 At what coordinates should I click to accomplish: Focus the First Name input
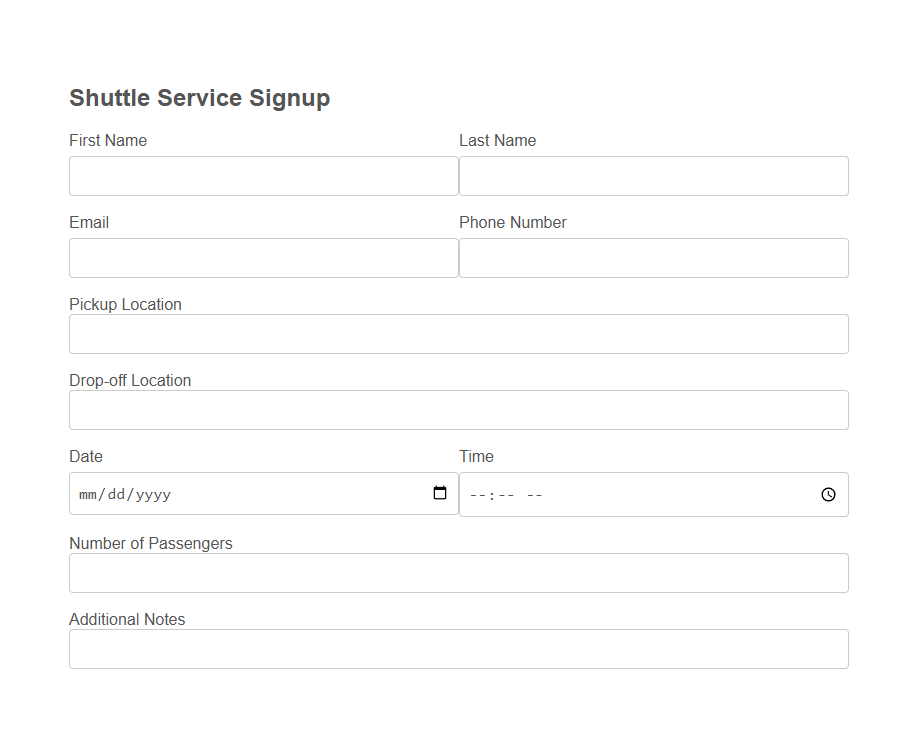pos(263,175)
